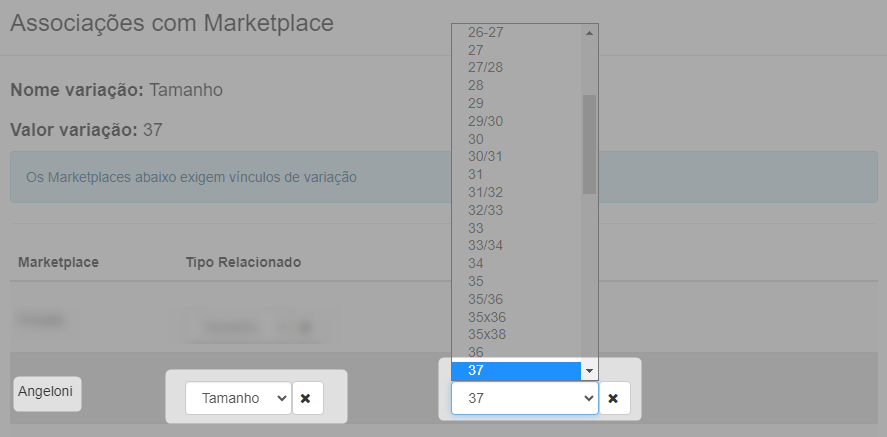Choose the 26-27 size option
887x437 pixels.
(x=515, y=32)
